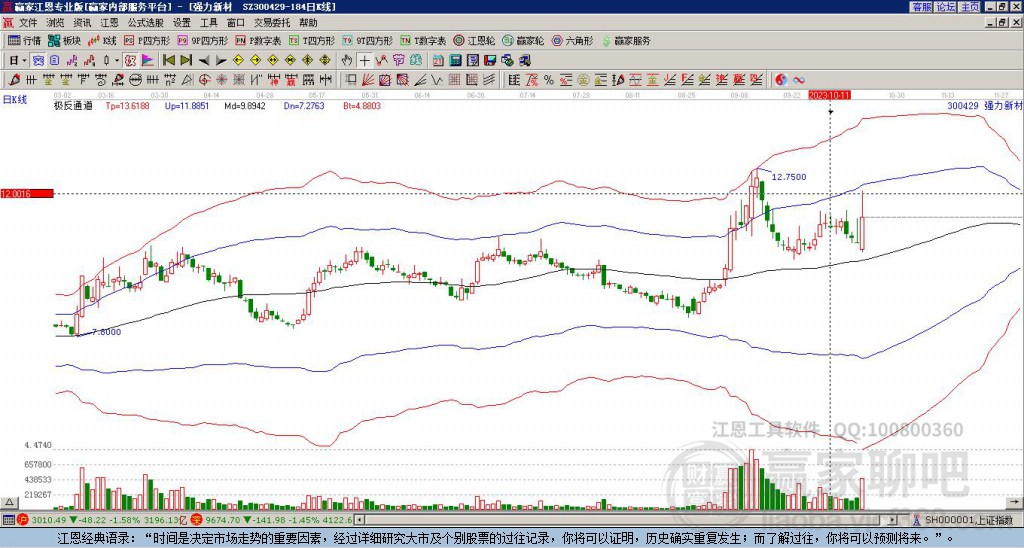Click the infinity loop icon

click(x=799, y=80)
